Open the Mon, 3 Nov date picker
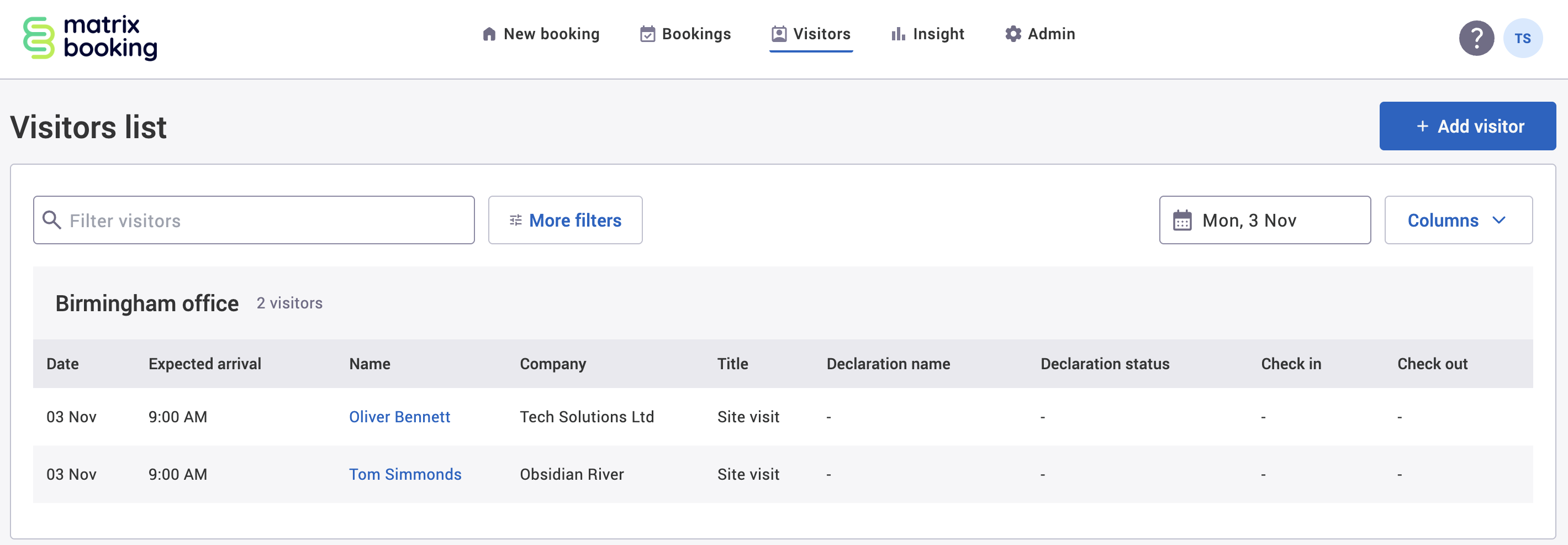The image size is (1568, 545). (x=1264, y=221)
